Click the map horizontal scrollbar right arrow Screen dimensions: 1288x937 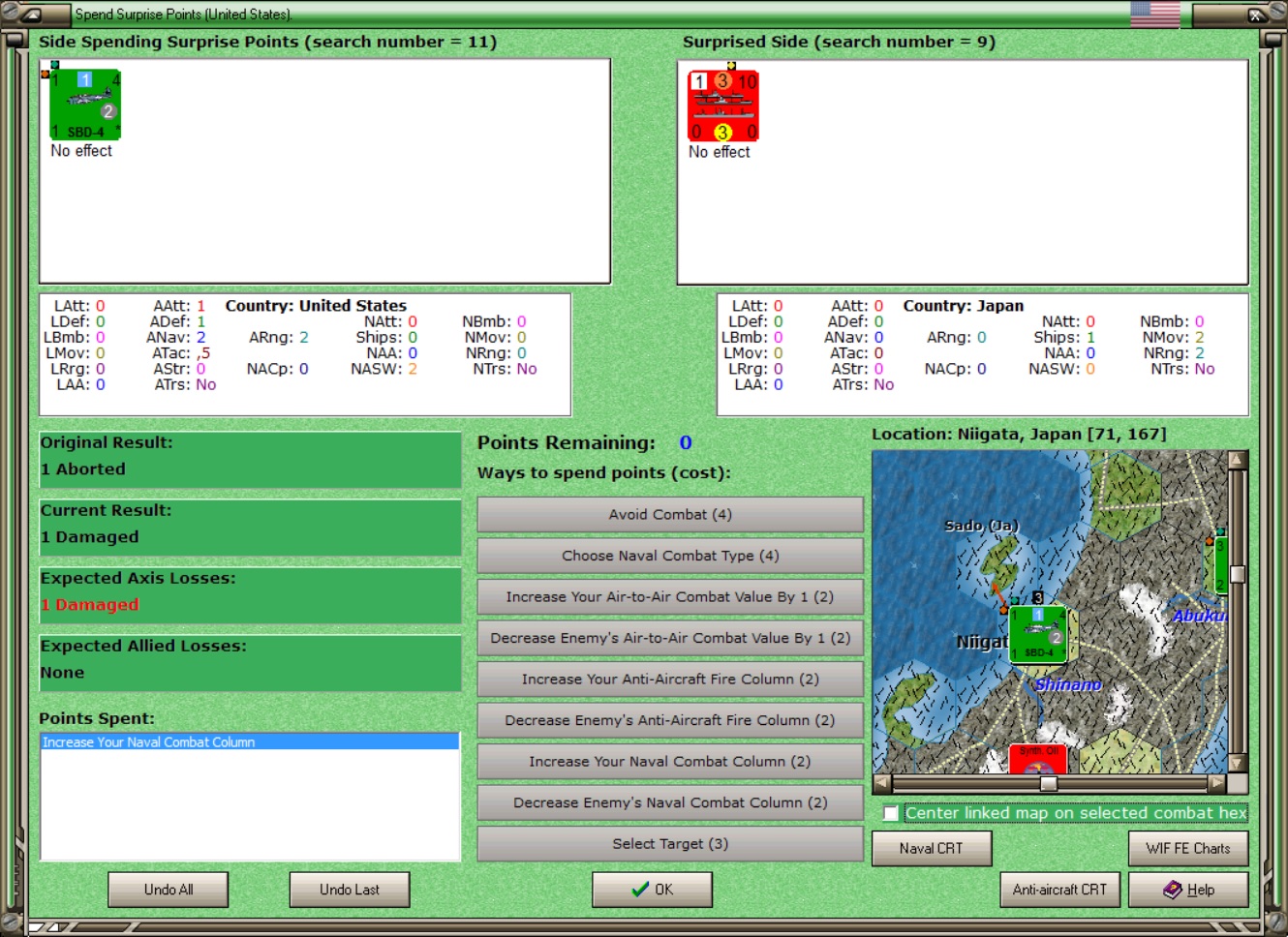(x=1217, y=782)
